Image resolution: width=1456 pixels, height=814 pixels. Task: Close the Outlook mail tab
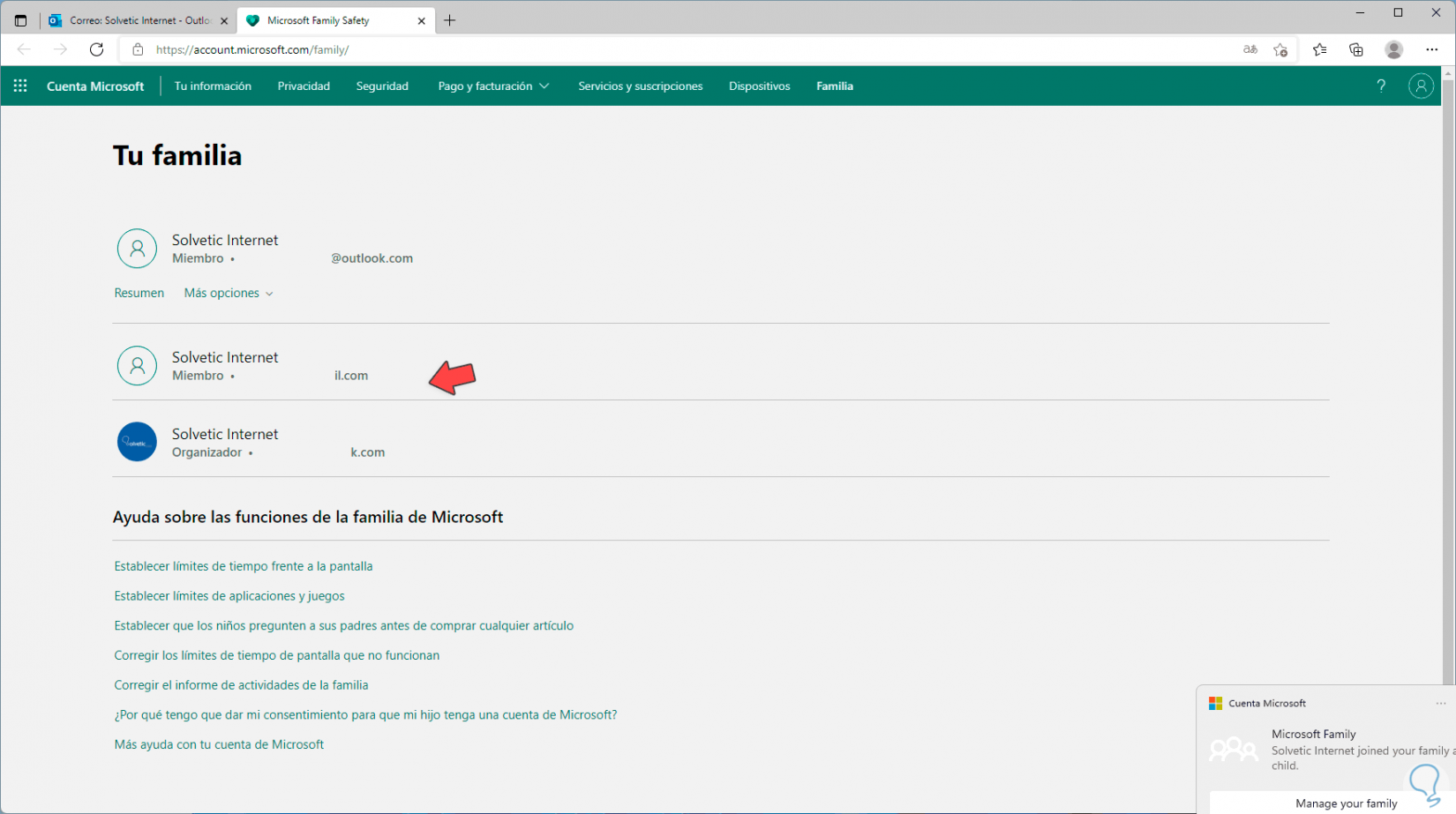[223, 20]
